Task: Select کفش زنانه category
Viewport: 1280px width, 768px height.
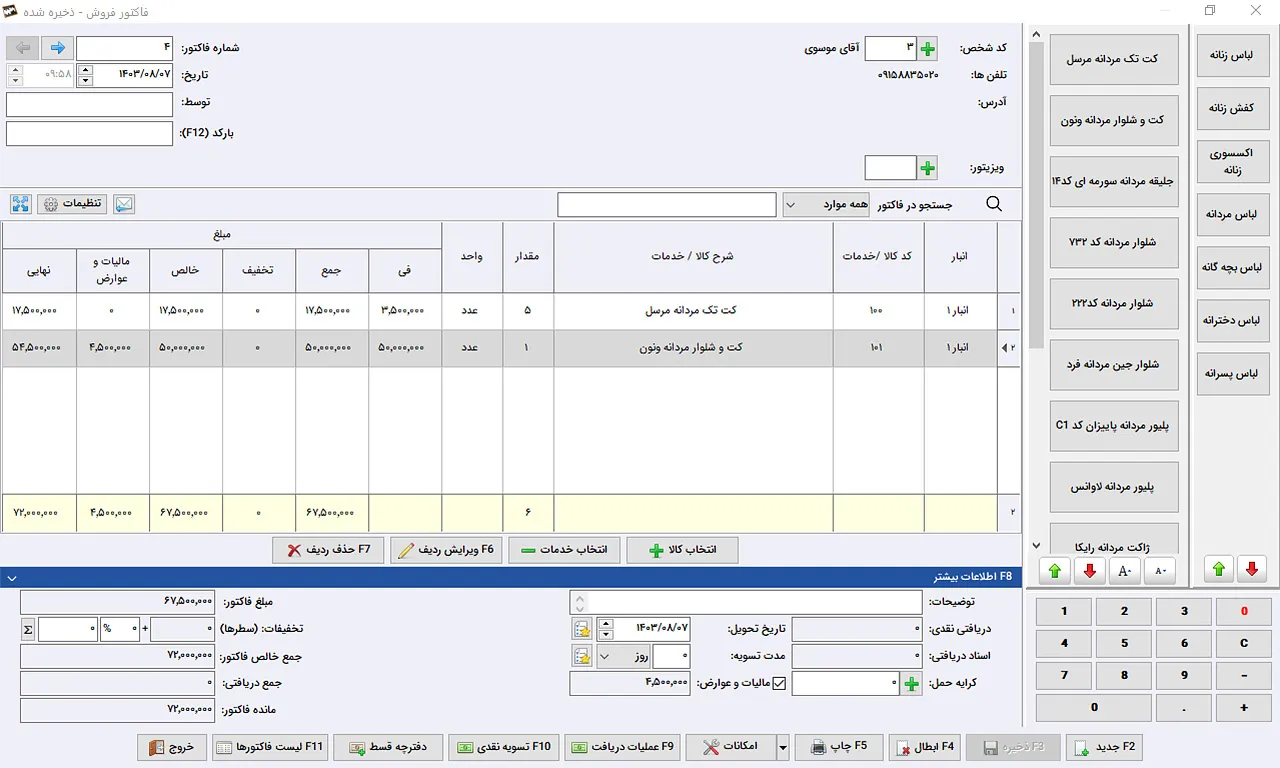Action: pyautogui.click(x=1233, y=108)
